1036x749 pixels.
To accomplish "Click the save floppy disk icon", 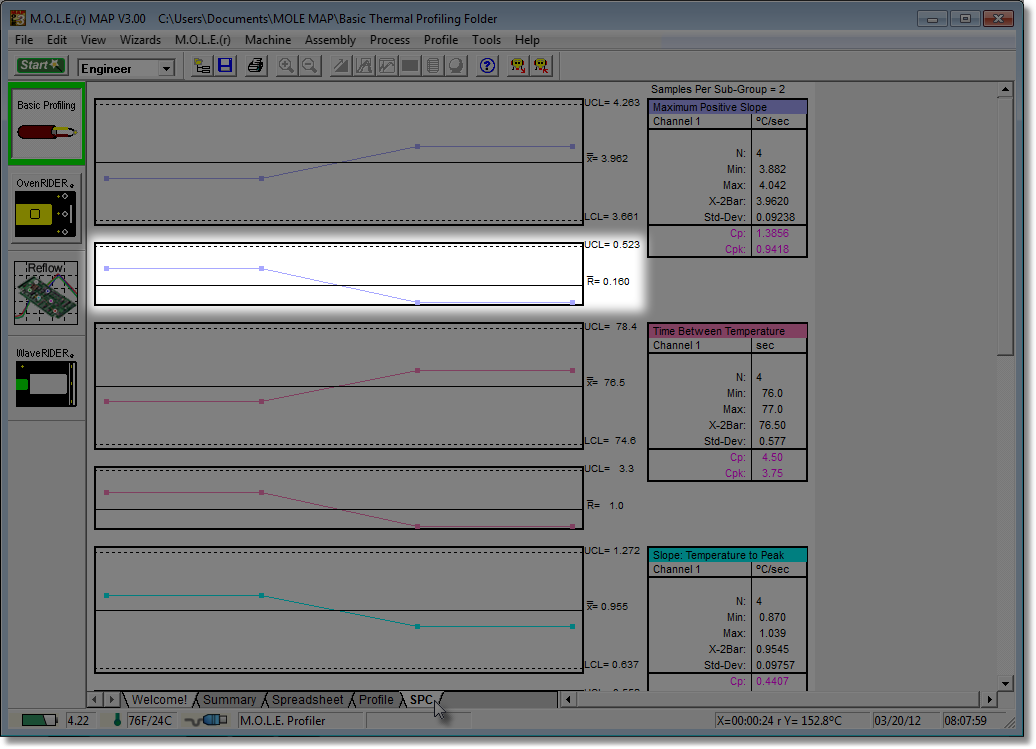I will (225, 66).
